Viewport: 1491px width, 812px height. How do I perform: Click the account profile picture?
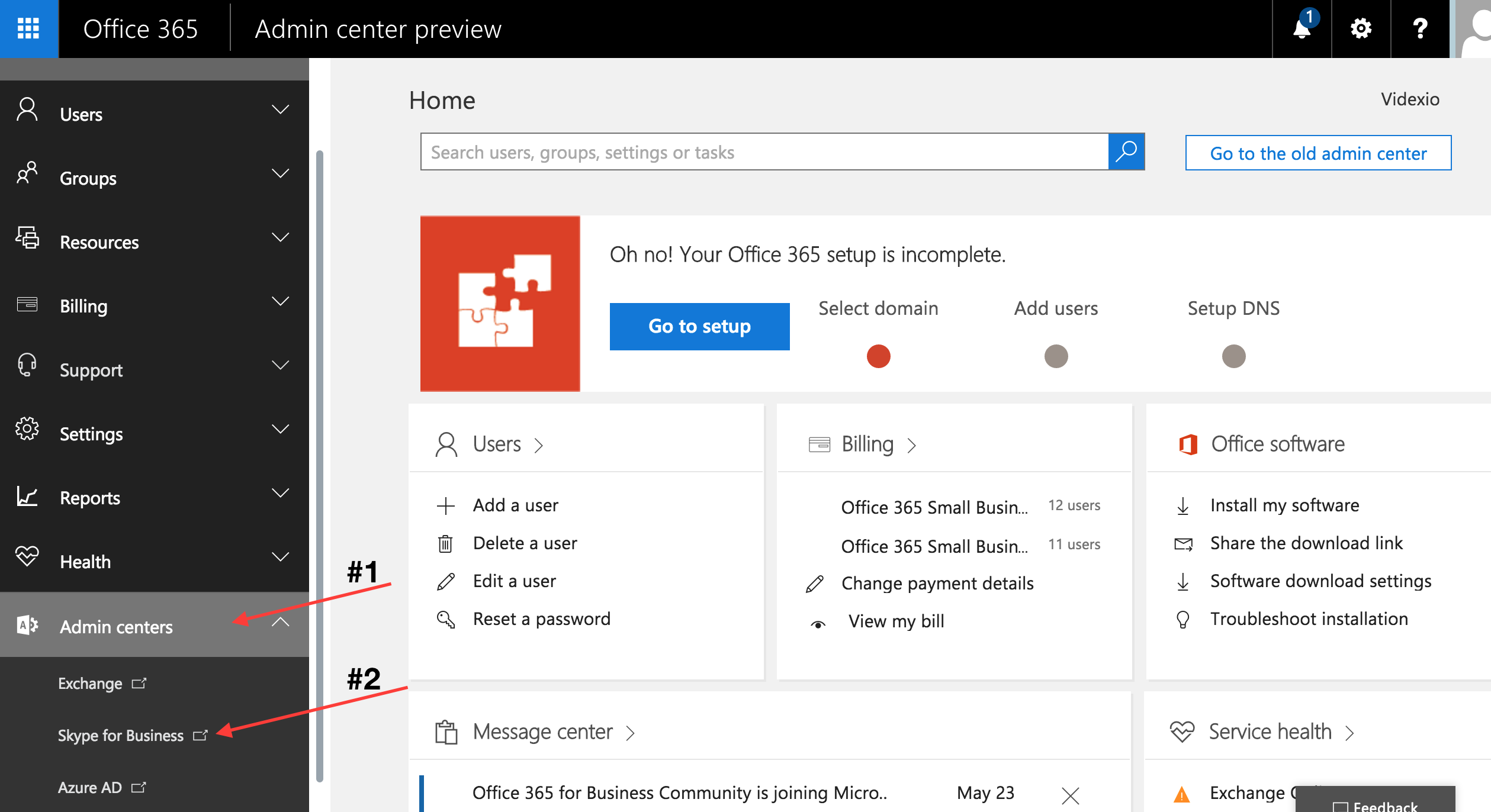[x=1474, y=28]
